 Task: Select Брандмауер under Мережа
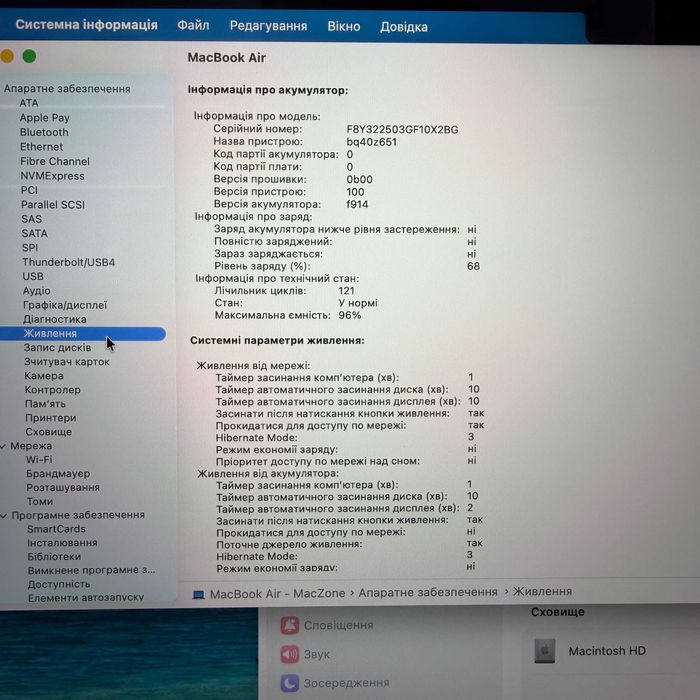[58, 474]
